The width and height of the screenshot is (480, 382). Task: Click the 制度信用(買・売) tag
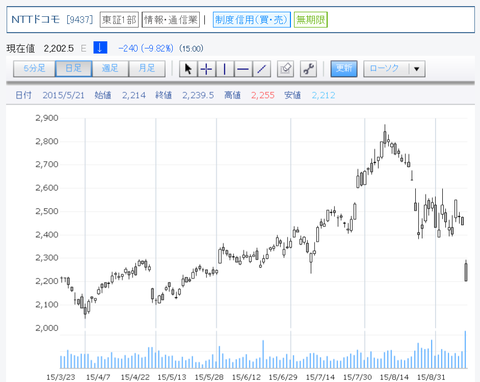pos(252,20)
